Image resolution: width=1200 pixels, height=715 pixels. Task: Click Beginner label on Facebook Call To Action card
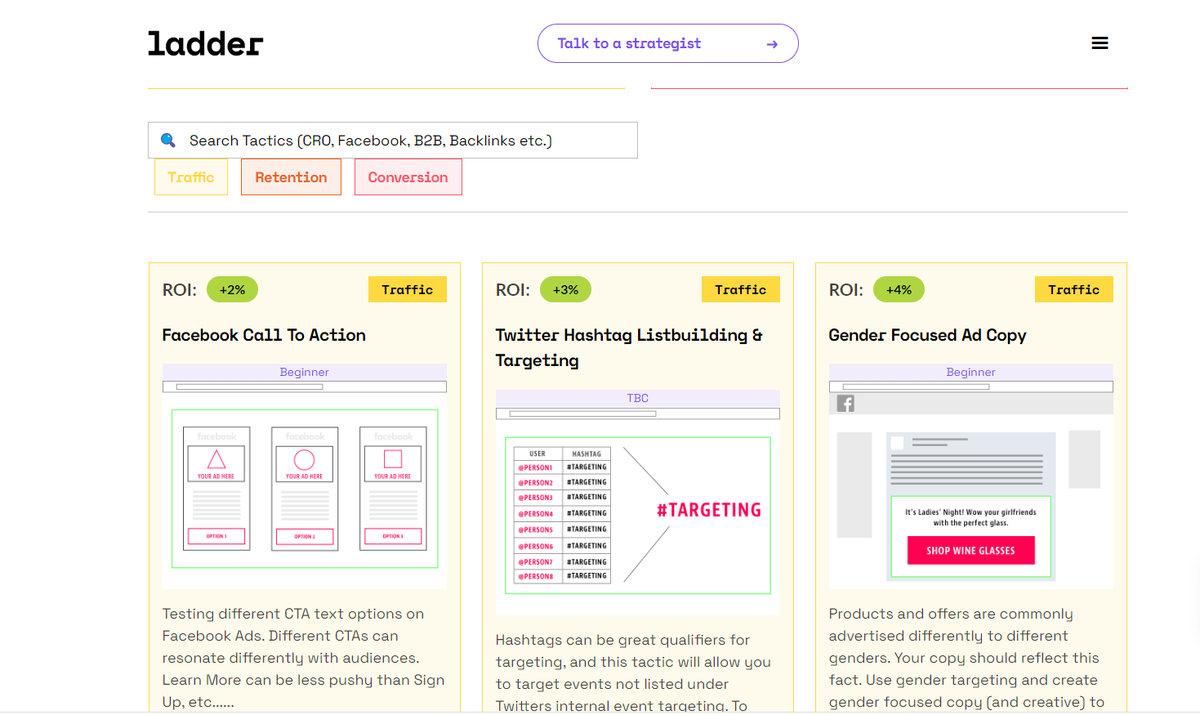(x=305, y=372)
